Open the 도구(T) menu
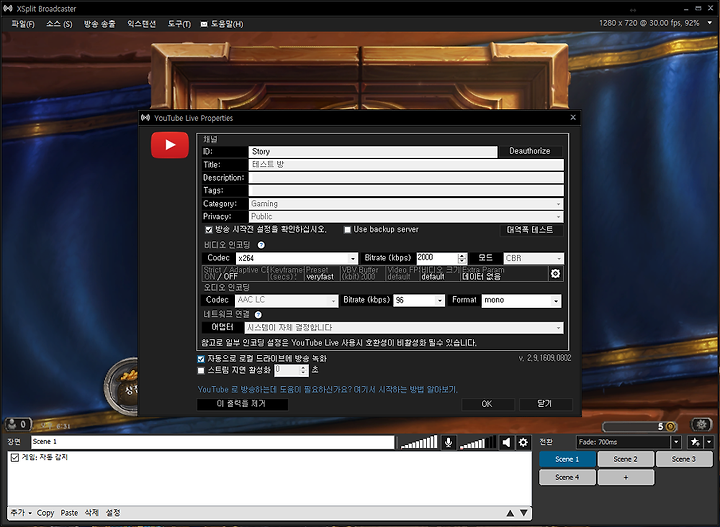This screenshot has width=720, height=527. click(x=179, y=24)
